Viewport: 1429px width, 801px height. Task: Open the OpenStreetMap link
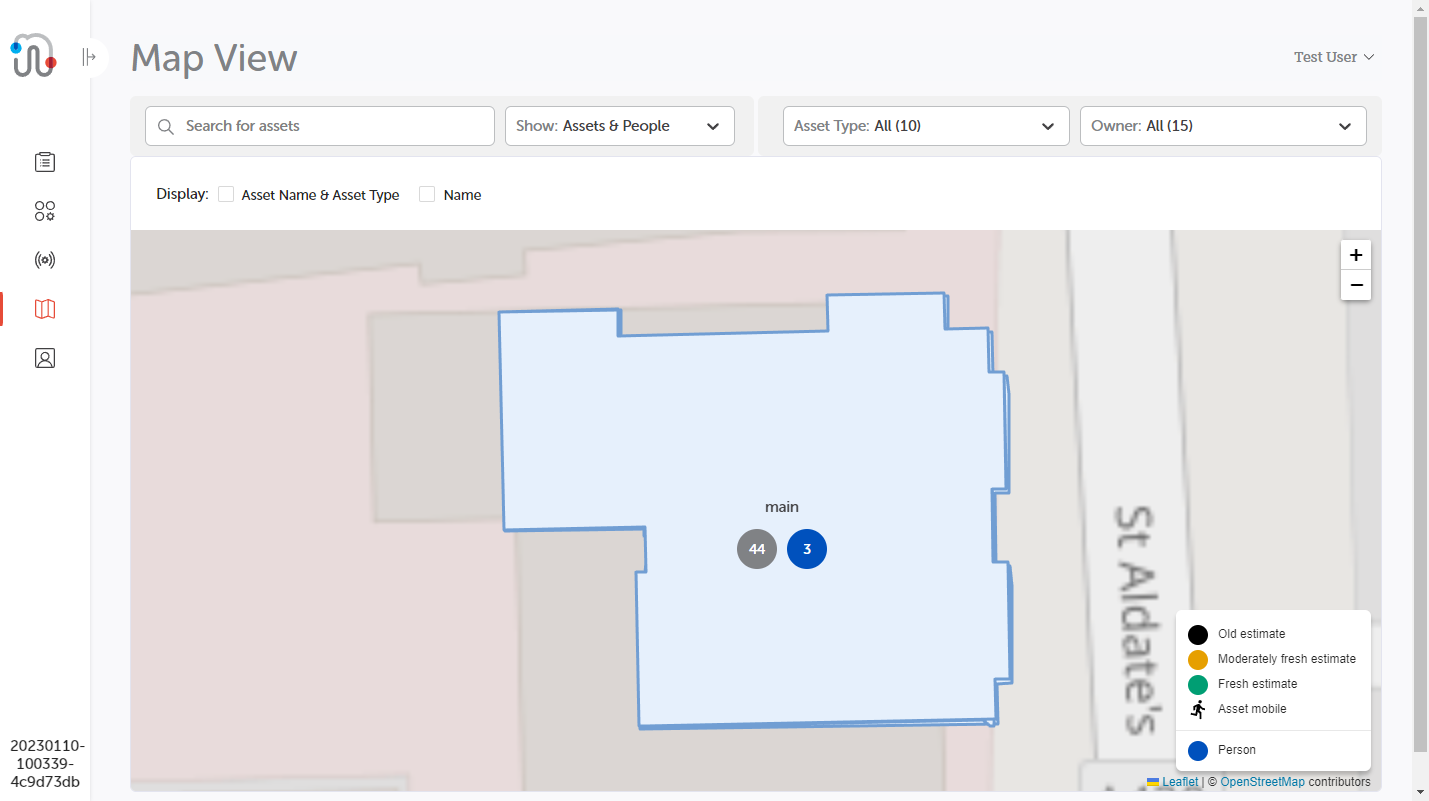click(x=1262, y=782)
